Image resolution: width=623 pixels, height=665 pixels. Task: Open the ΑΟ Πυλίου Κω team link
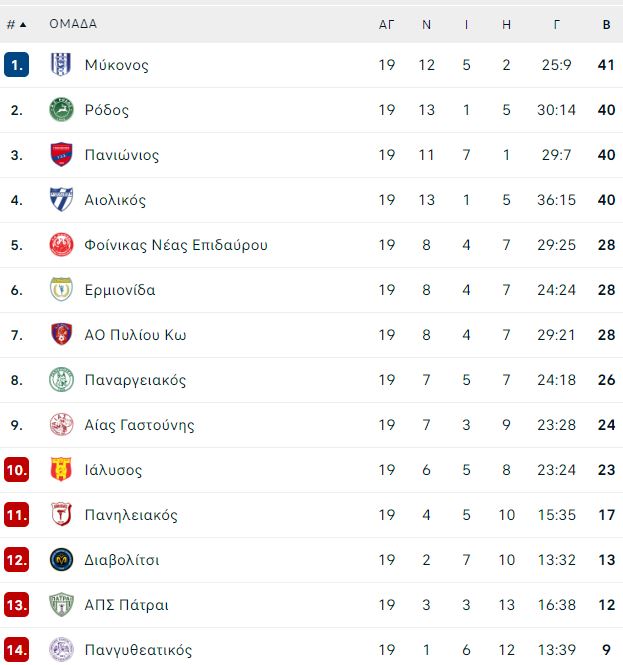tap(135, 335)
